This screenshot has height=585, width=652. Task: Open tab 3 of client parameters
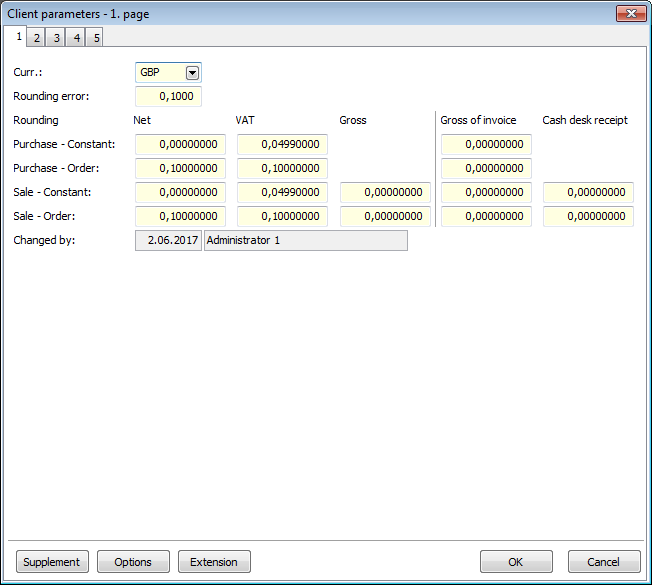click(x=56, y=38)
